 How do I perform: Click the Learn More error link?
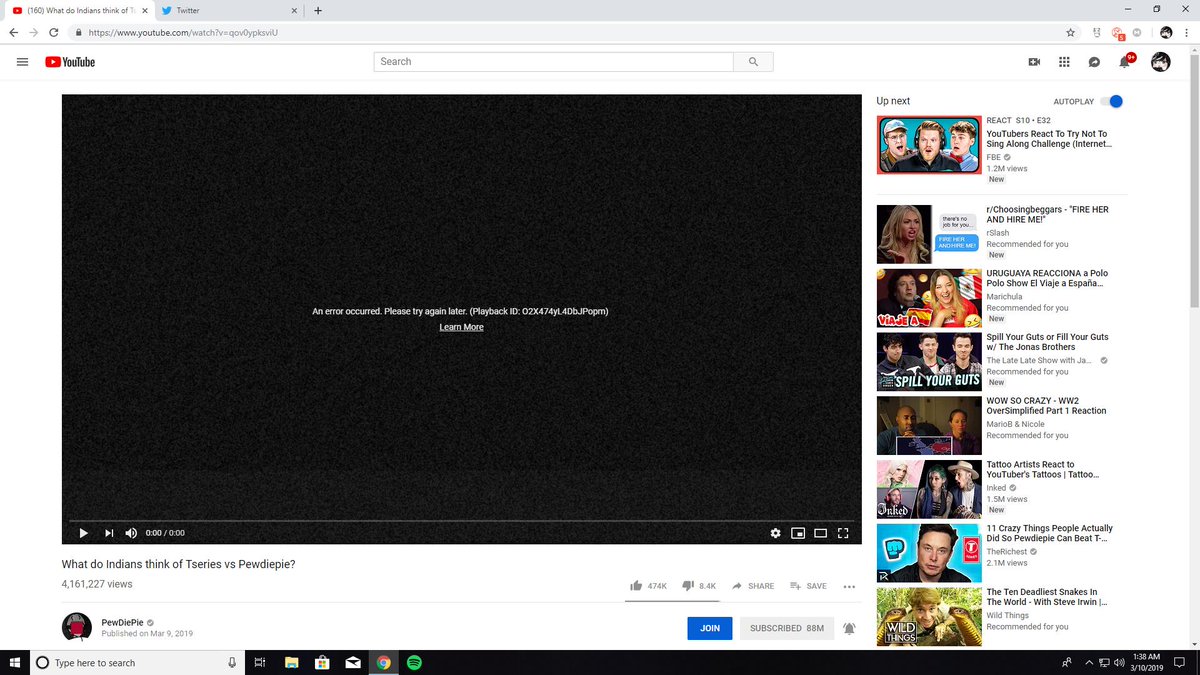[x=461, y=327]
